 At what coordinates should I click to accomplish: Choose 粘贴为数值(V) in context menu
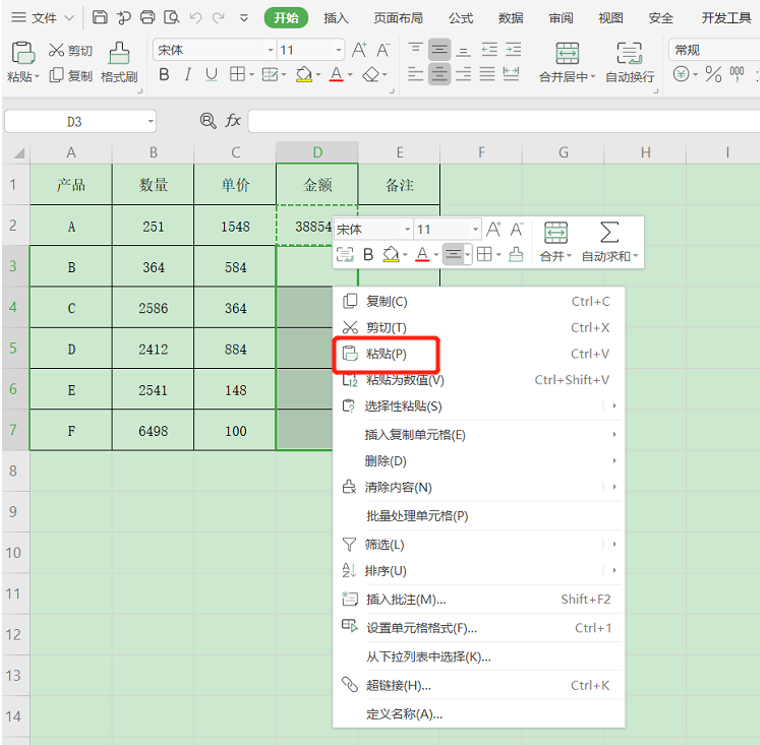pyautogui.click(x=479, y=380)
